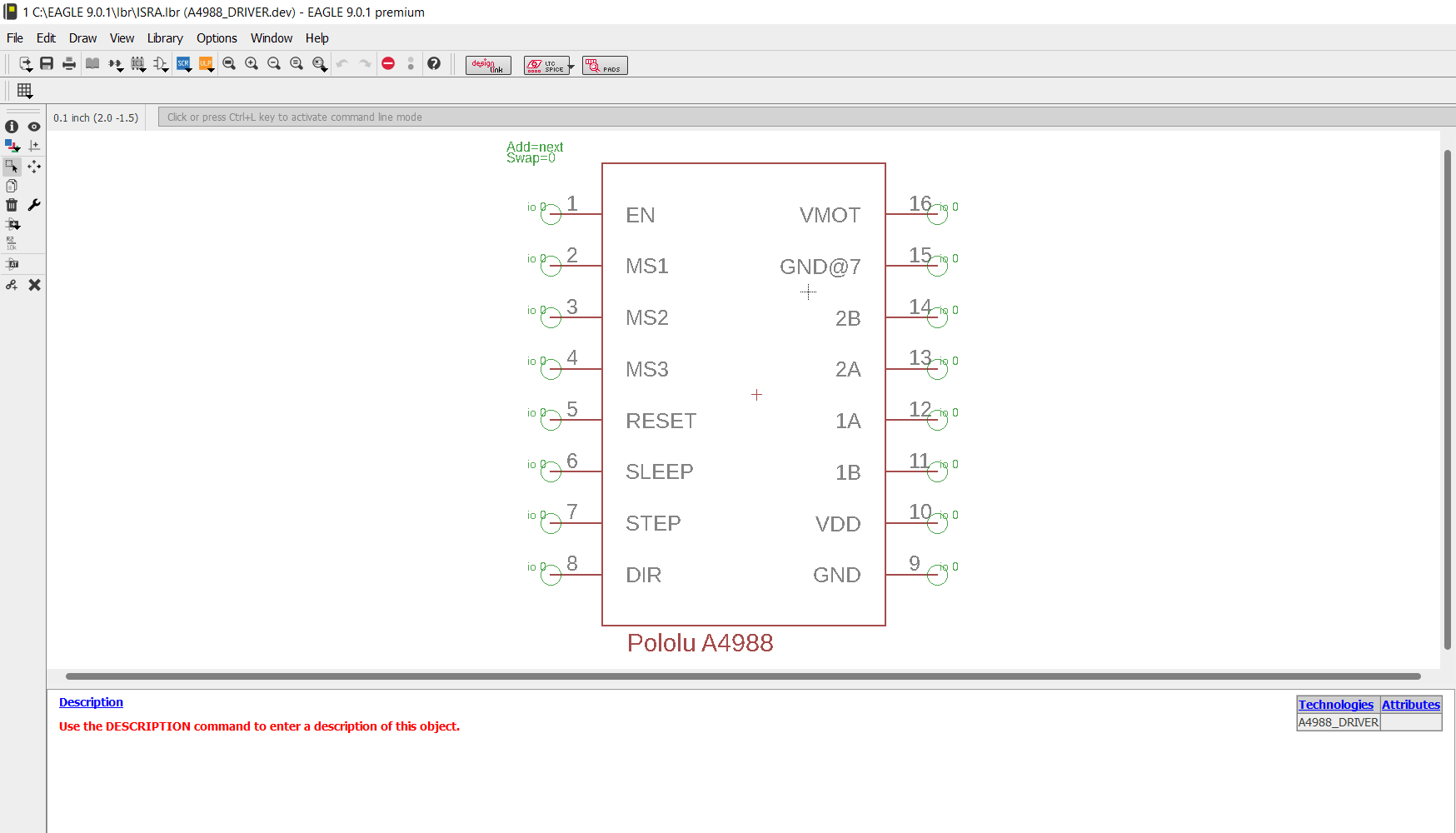Click the Description link
Screen dimensions: 1456x833
pos(91,702)
